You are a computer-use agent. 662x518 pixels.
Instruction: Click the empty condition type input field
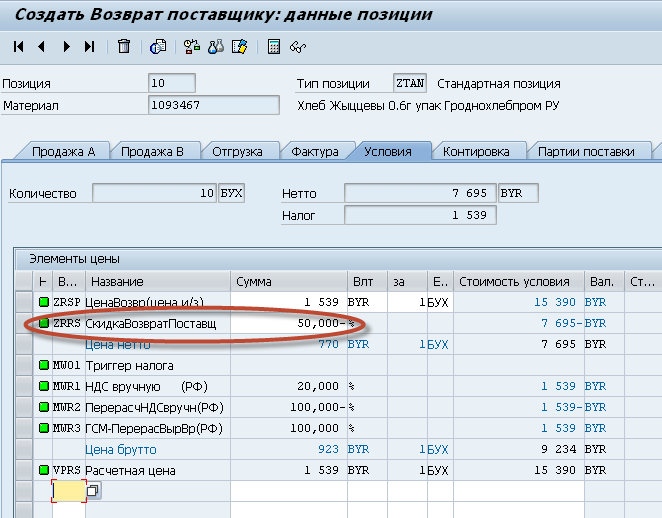[x=69, y=491]
